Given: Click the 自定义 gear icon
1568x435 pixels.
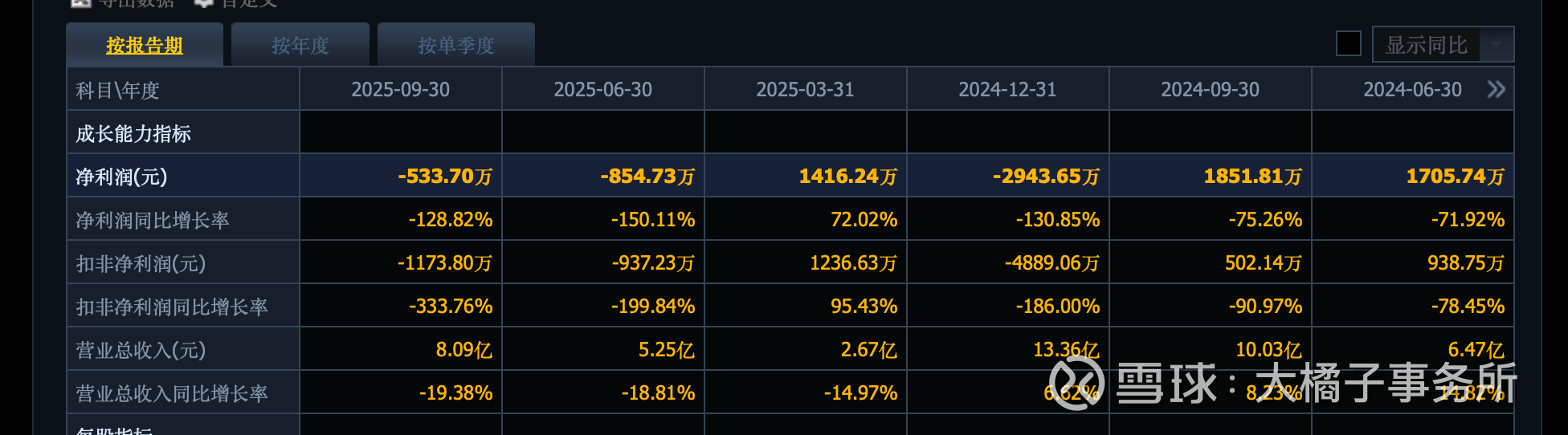Looking at the screenshot, I should point(204,2).
